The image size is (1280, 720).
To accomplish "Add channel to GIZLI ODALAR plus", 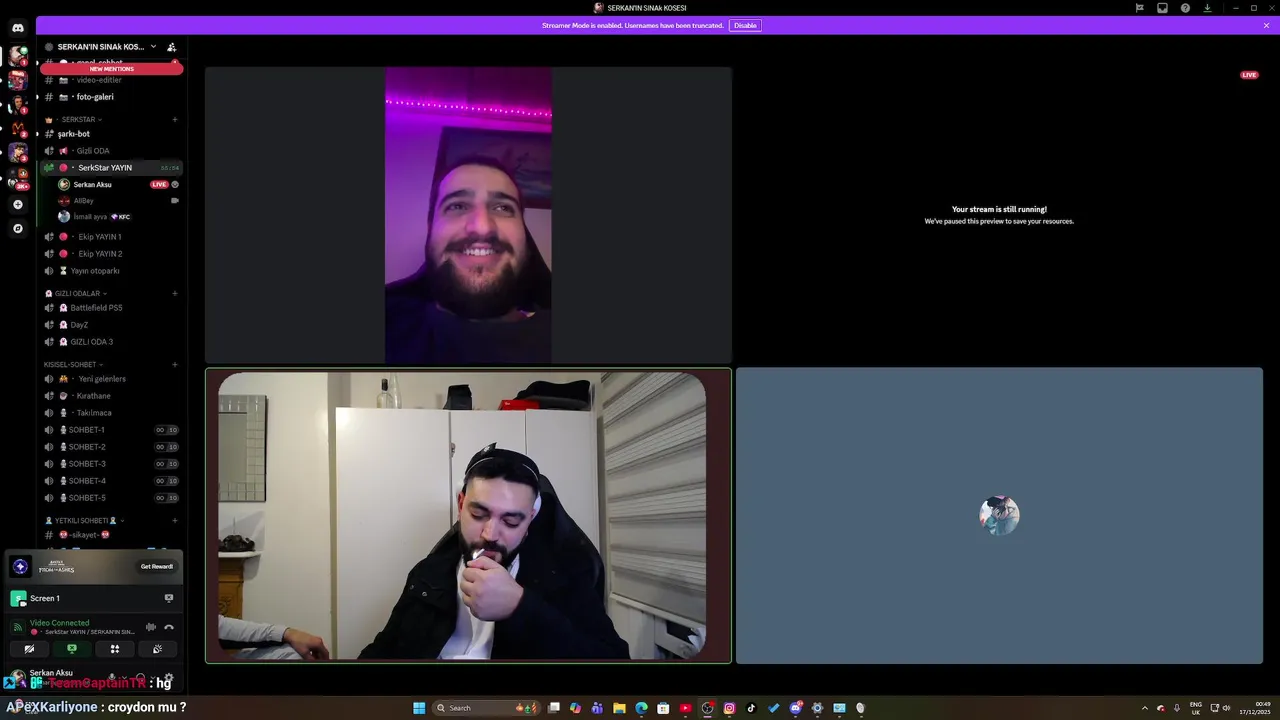I will click(x=175, y=294).
